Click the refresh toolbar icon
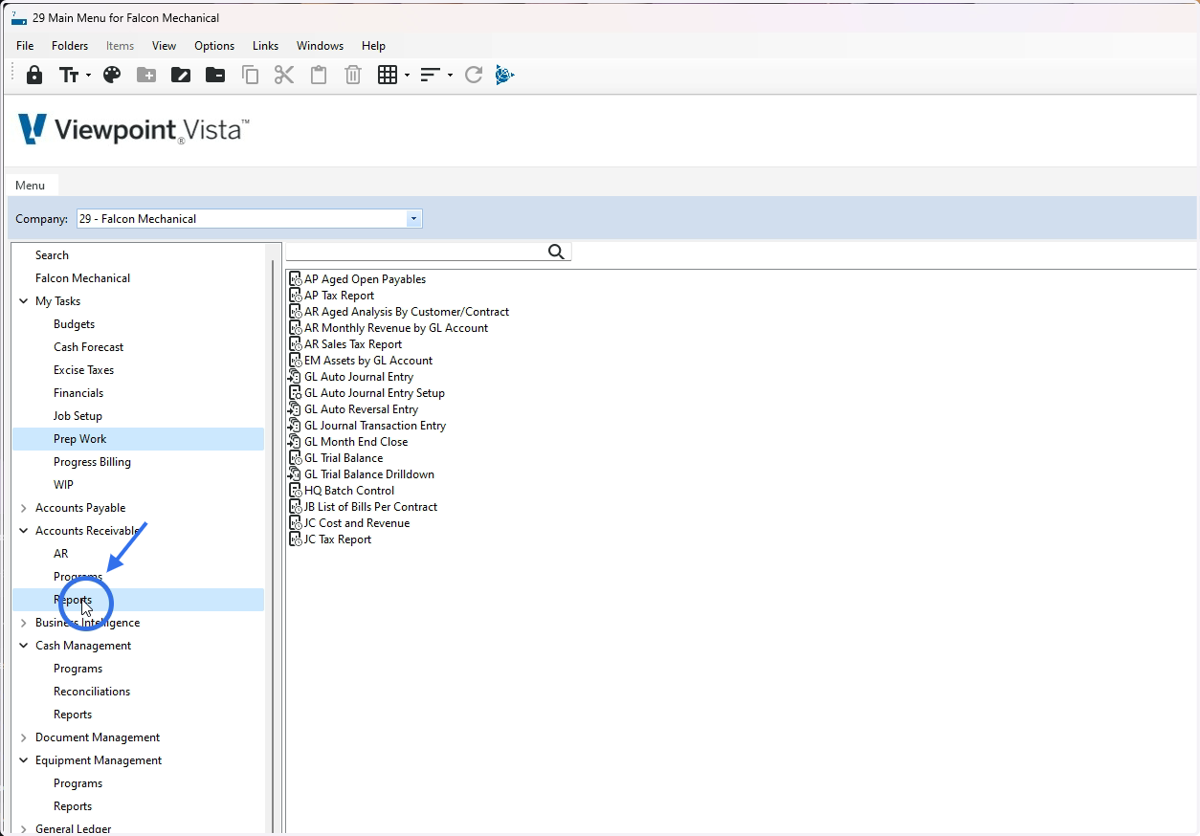This screenshot has width=1200, height=836. click(x=474, y=75)
